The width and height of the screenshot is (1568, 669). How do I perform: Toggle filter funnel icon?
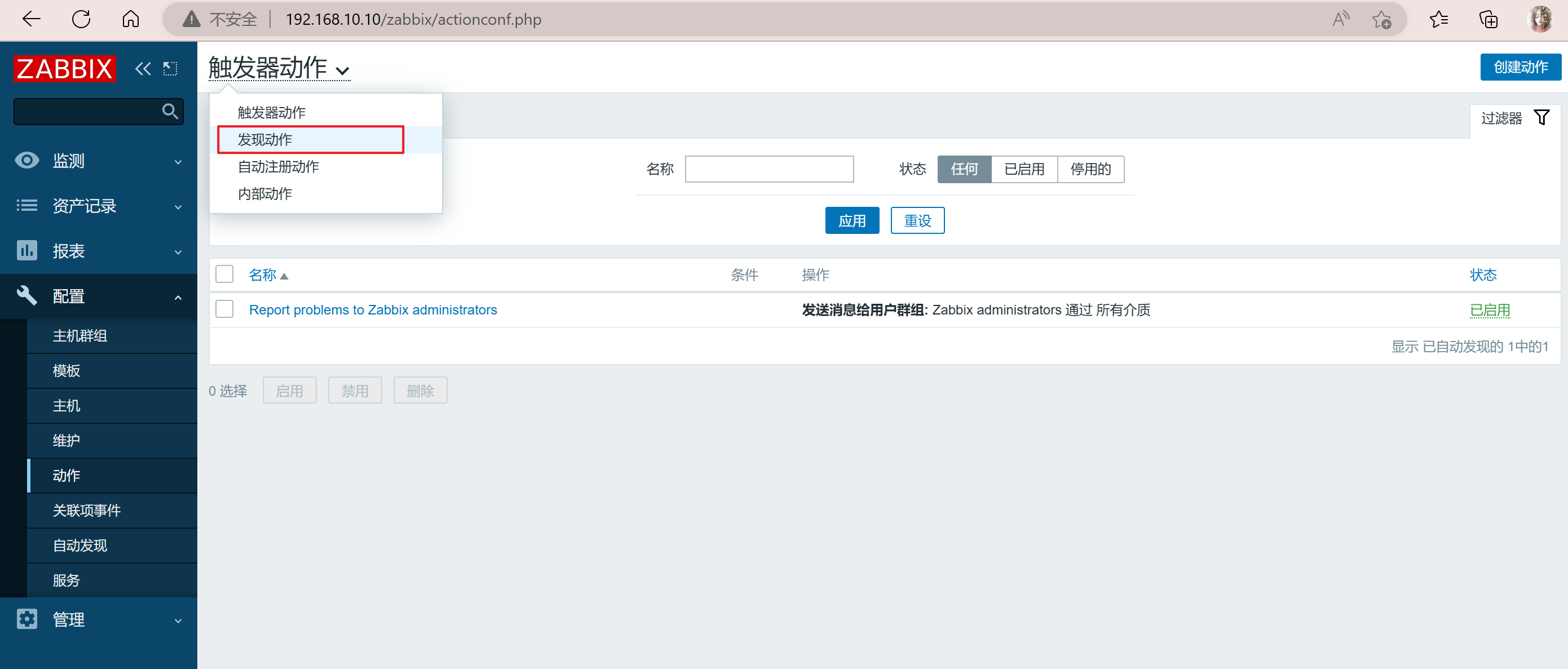1542,117
